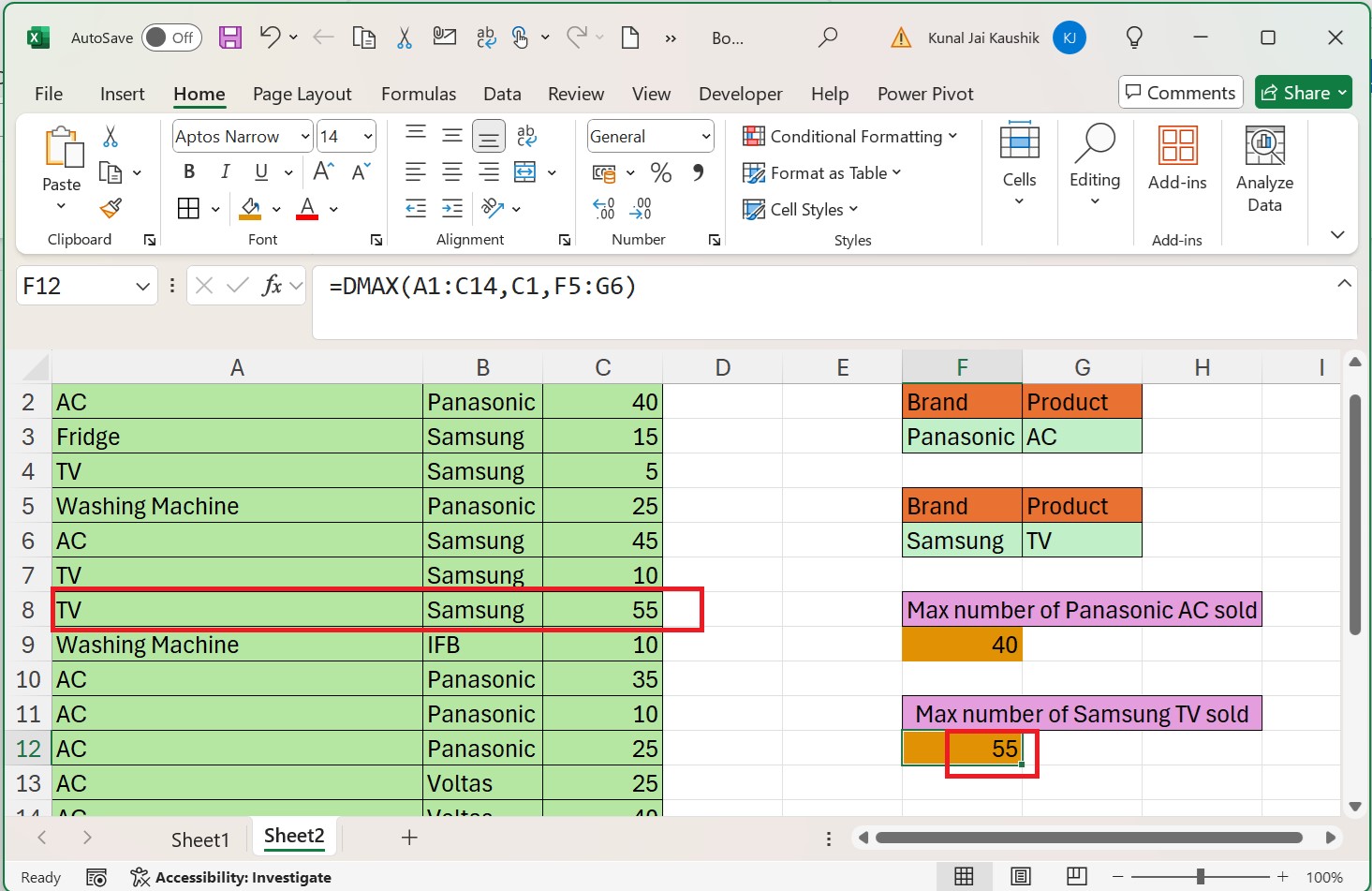This screenshot has height=891, width=1372.
Task: Click the Increase Decimal icon
Action: (x=604, y=208)
